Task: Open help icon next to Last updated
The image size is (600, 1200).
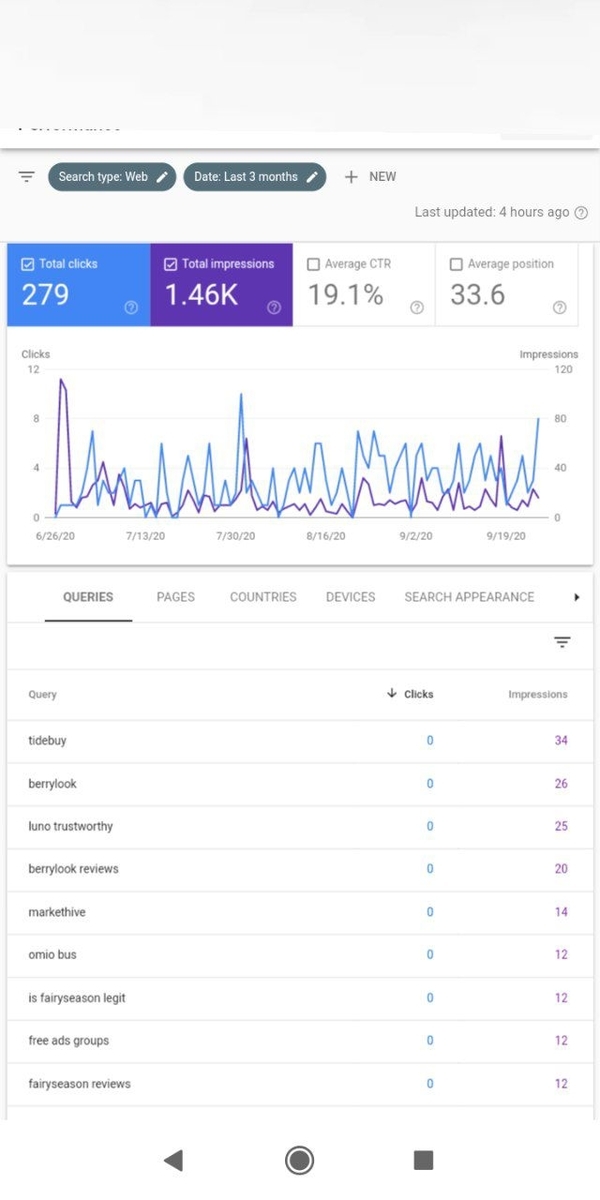Action: click(581, 212)
